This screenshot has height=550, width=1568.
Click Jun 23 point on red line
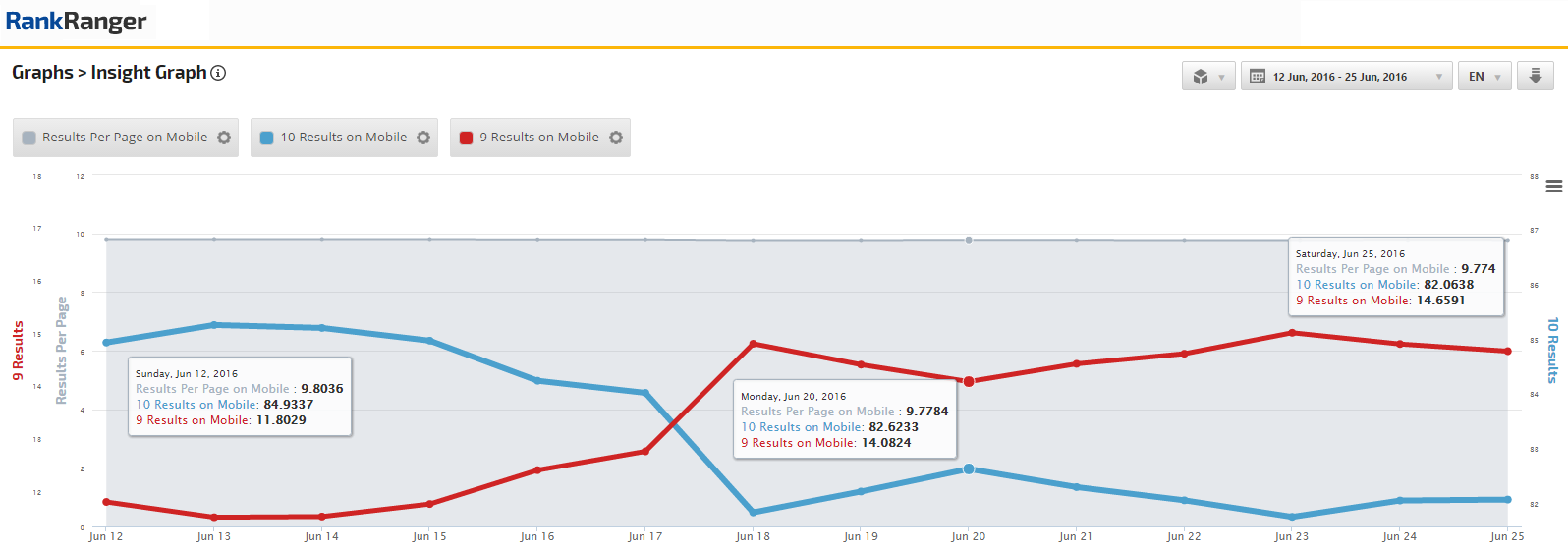pyautogui.click(x=1292, y=333)
